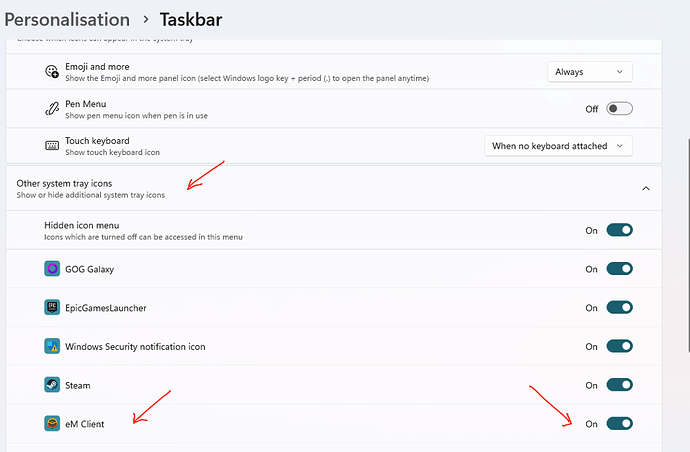Click the GOG Galaxy app icon
690x452 pixels.
coord(52,268)
